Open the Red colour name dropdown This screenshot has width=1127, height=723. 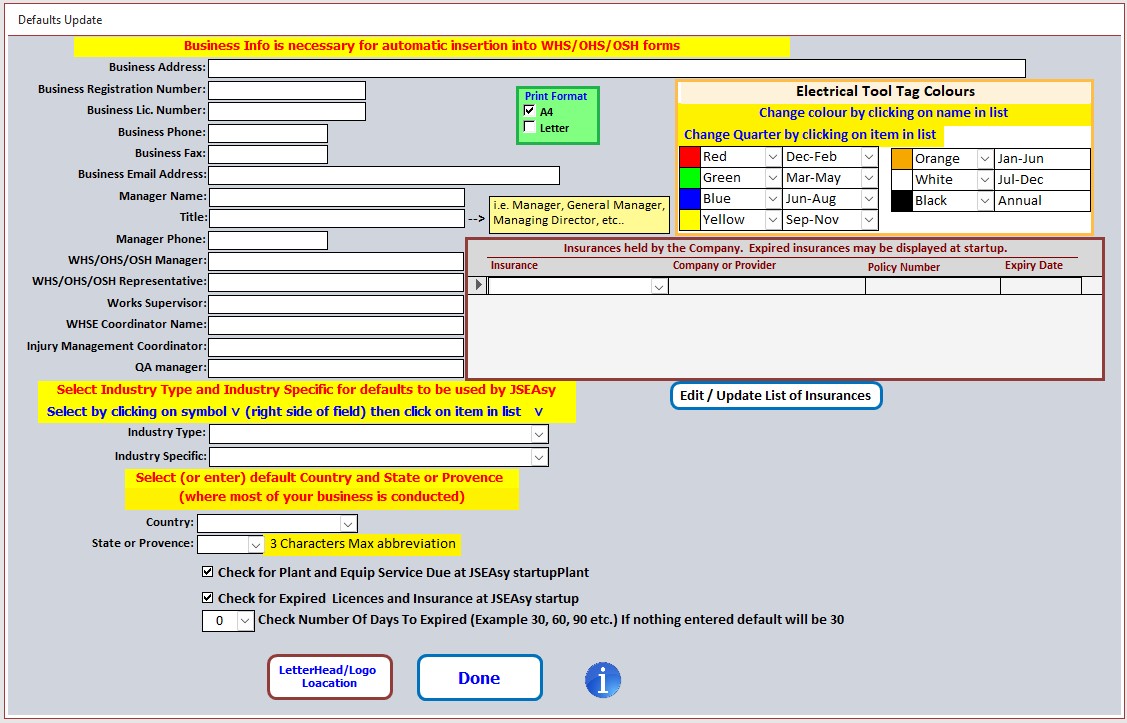click(x=773, y=157)
